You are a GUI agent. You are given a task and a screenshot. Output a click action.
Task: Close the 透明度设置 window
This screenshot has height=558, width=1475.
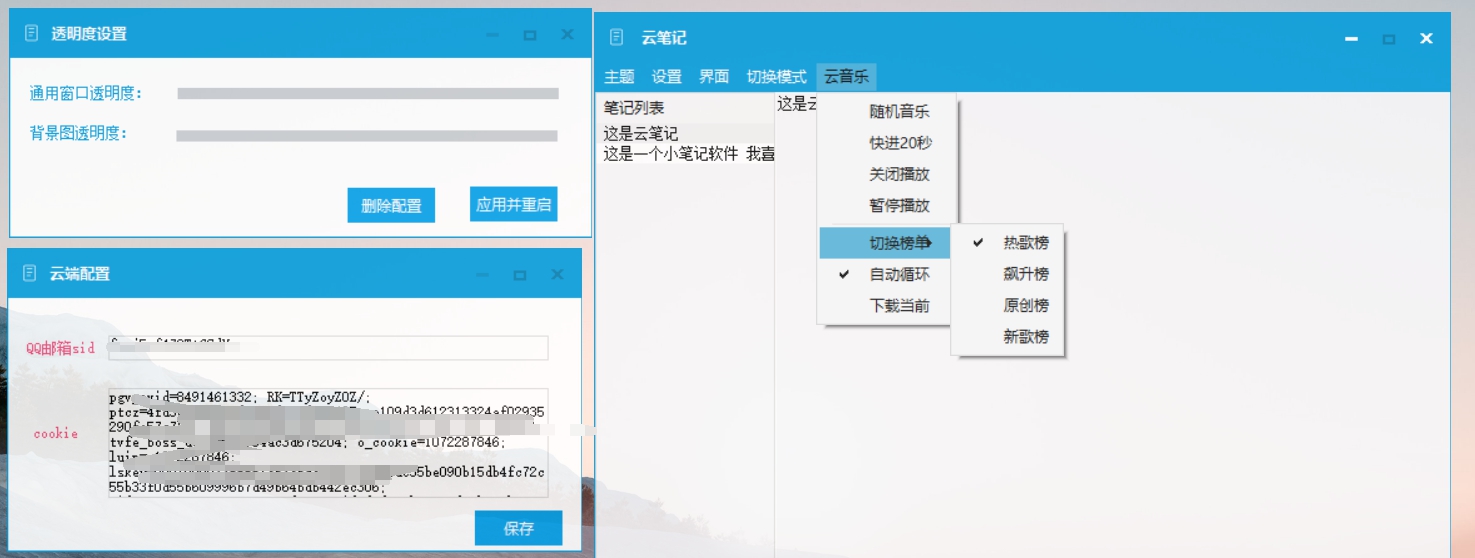coord(567,35)
